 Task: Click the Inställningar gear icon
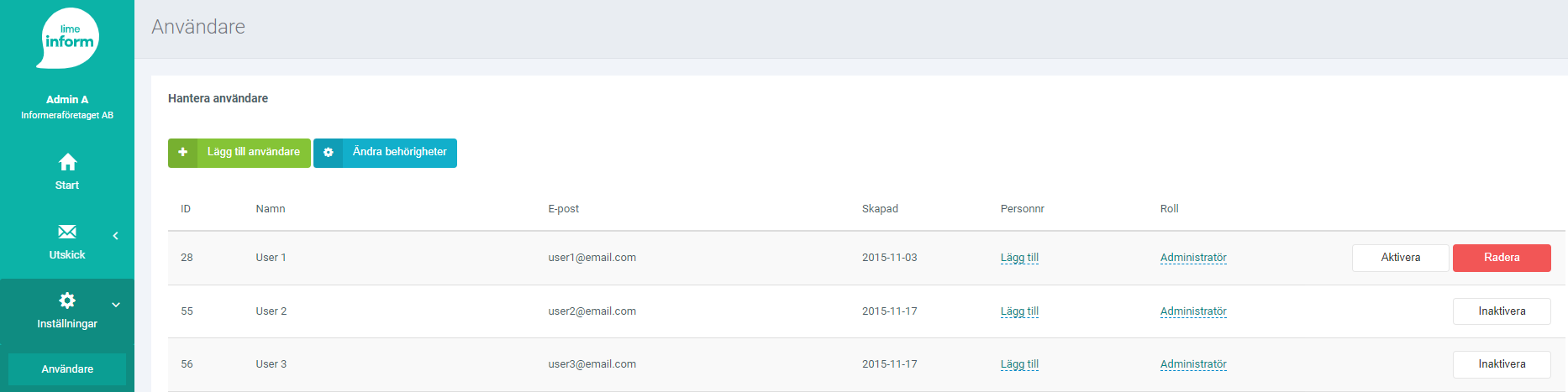(67, 301)
